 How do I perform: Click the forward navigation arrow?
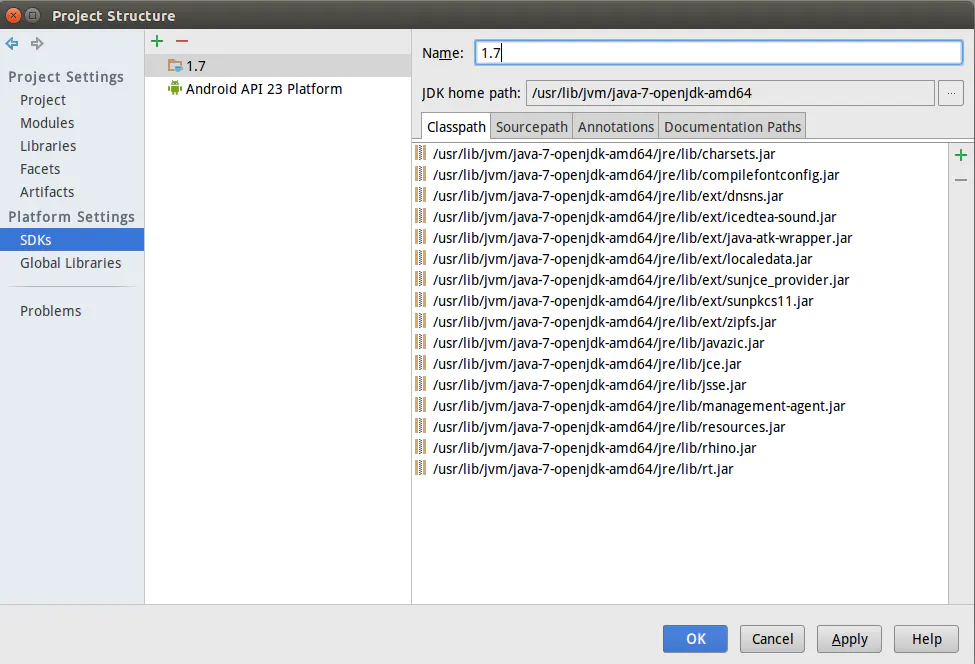[x=37, y=44]
